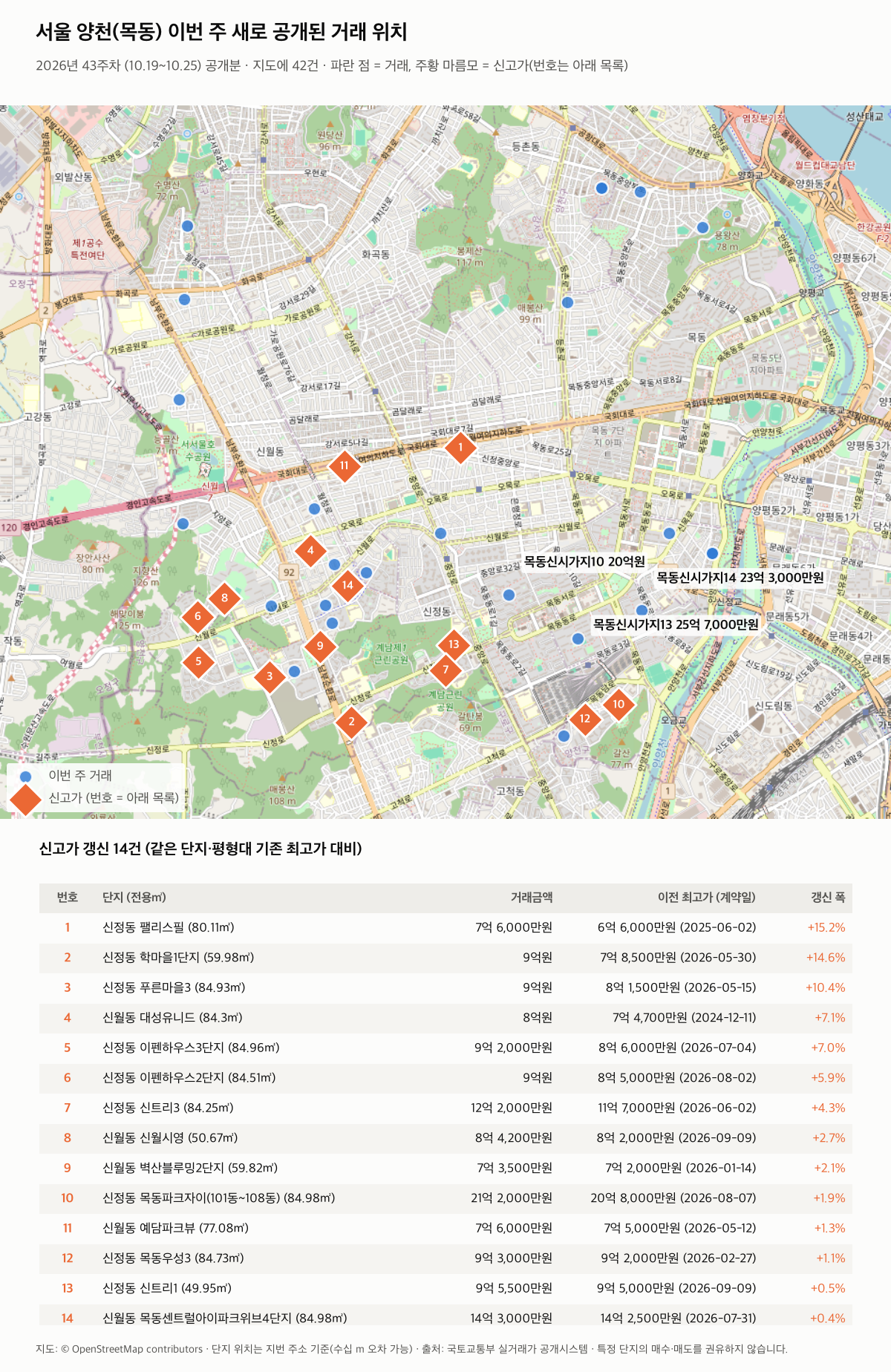The height and width of the screenshot is (1372, 891).
Task: Select the 21억 2,000만원 transaction price
Action: point(512,1198)
